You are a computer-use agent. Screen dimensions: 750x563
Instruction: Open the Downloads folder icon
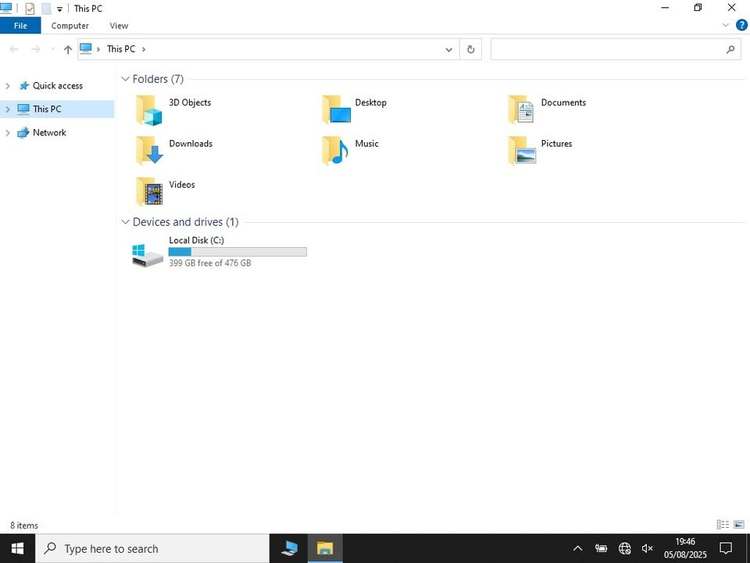tap(149, 150)
